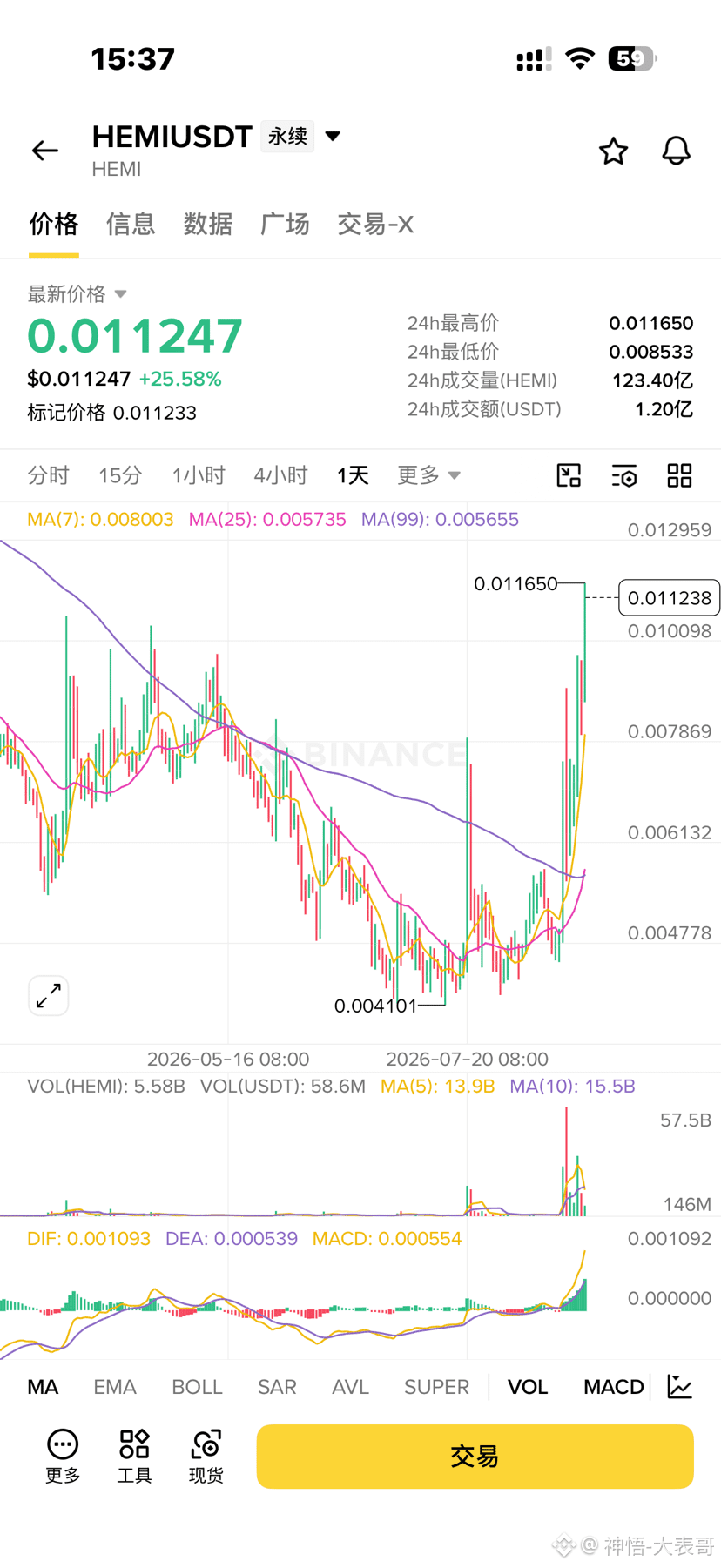
Task: Select the 1小时 timeframe
Action: tap(199, 475)
